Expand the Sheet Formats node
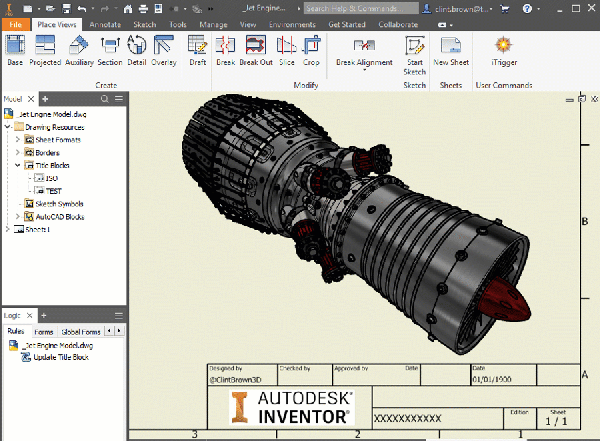Viewport: 600px width, 441px height. pos(17,140)
